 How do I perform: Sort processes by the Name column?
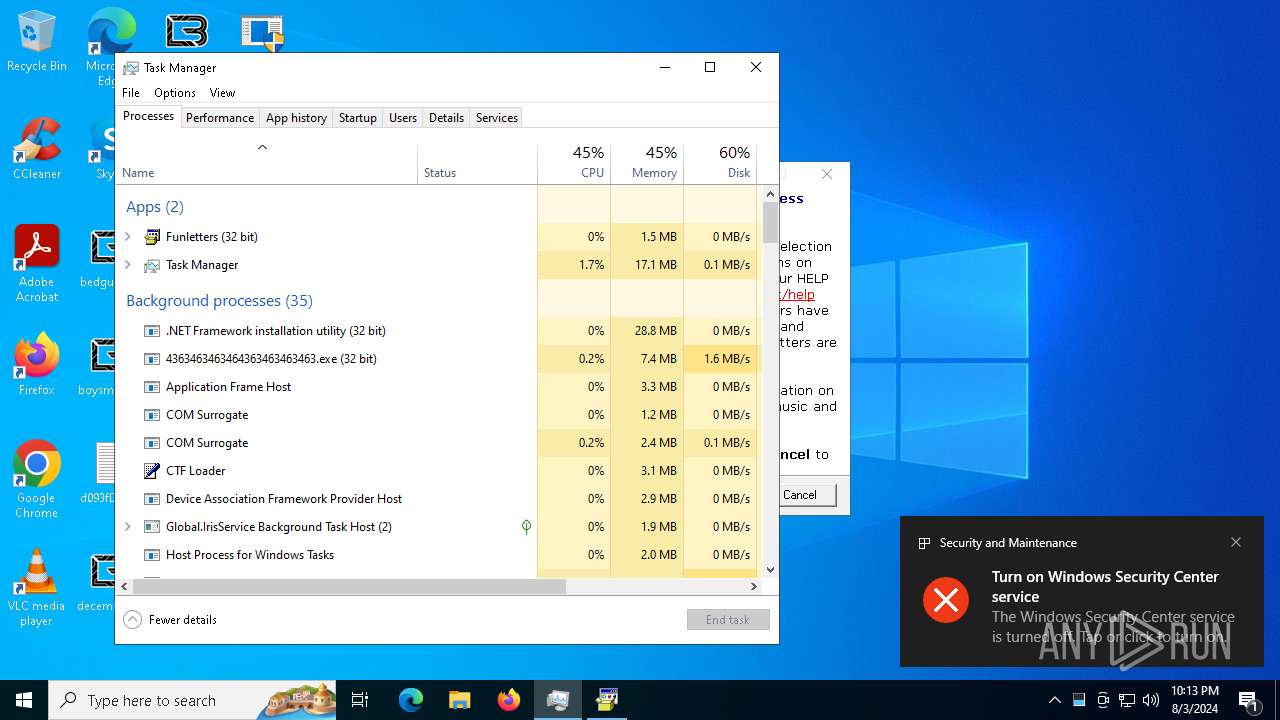(x=267, y=164)
